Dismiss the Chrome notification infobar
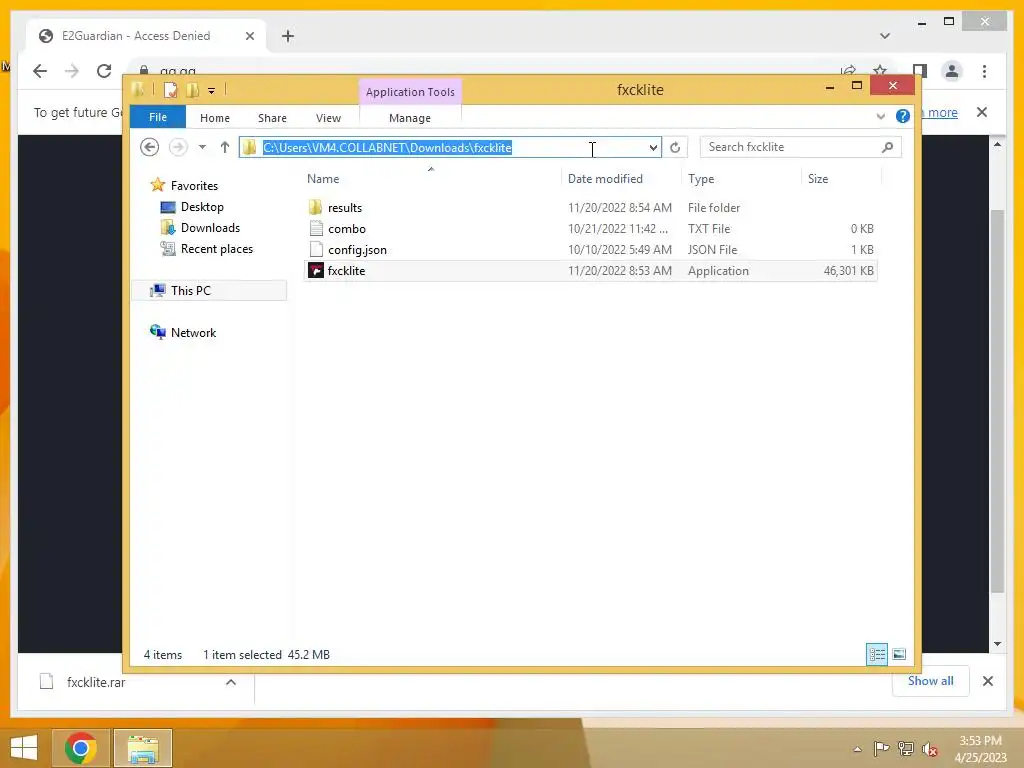This screenshot has width=1024, height=768. pyautogui.click(x=982, y=112)
